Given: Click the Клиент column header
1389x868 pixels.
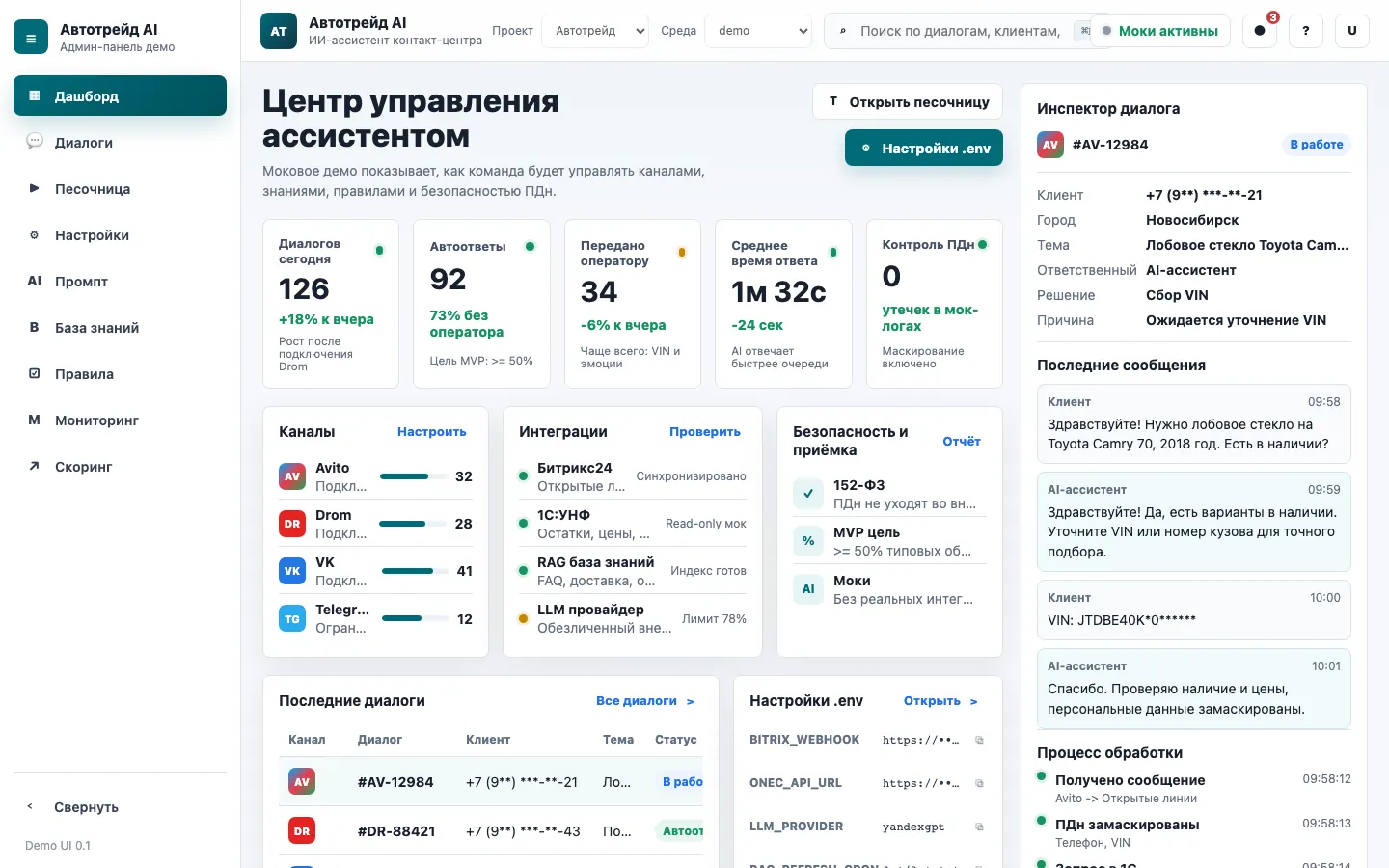Looking at the screenshot, I should point(488,739).
